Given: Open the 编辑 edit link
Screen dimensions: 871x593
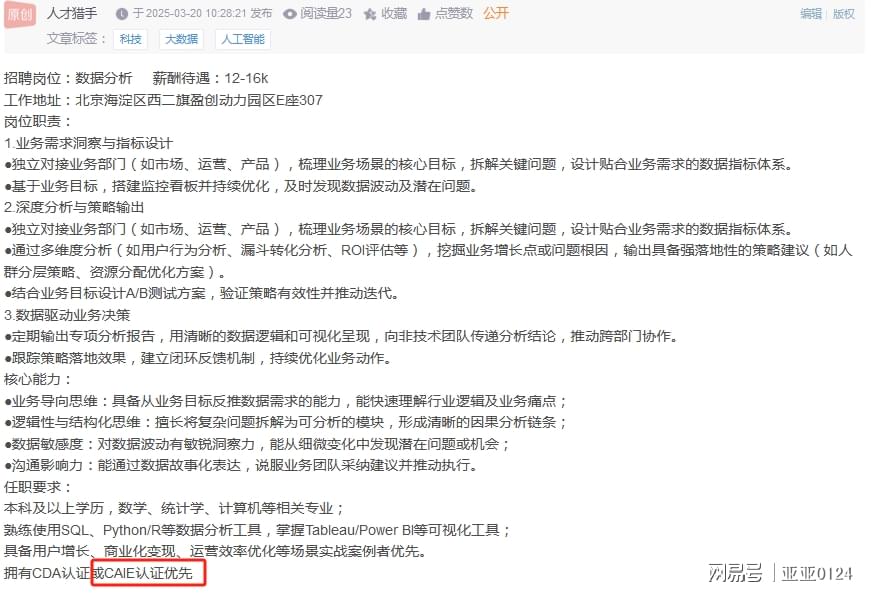Looking at the screenshot, I should 810,14.
